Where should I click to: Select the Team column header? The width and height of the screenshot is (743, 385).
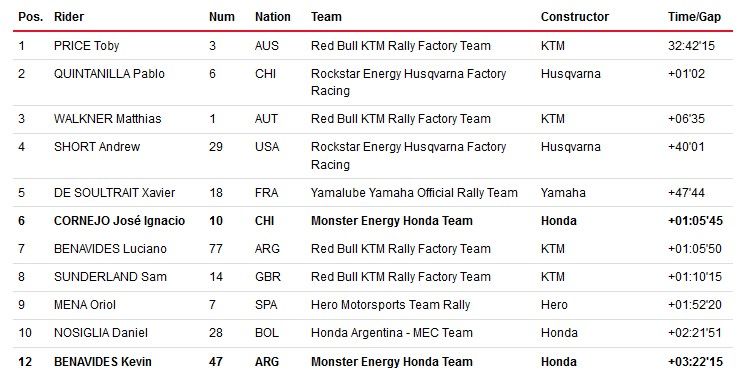click(326, 17)
